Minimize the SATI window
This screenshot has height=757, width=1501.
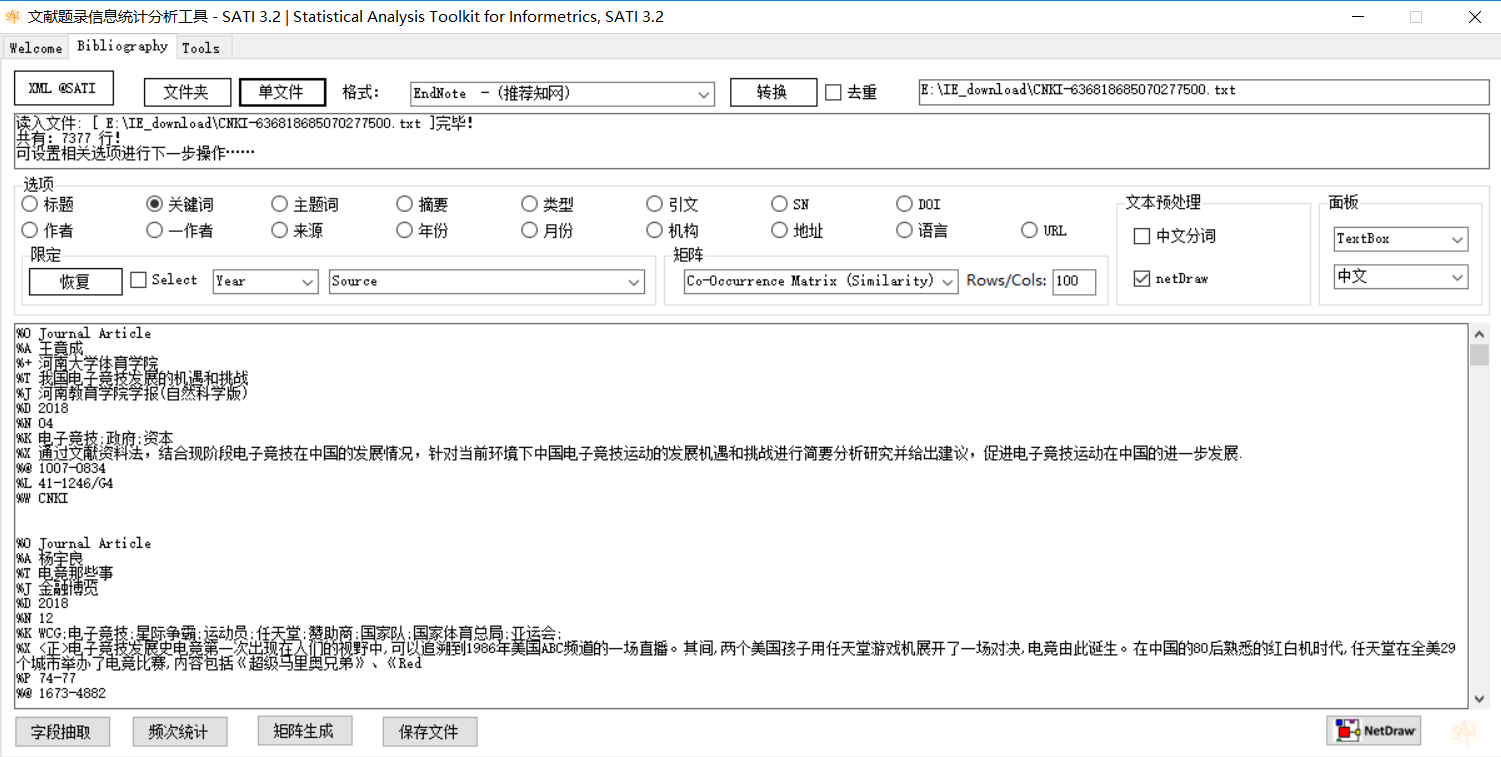tap(1357, 17)
